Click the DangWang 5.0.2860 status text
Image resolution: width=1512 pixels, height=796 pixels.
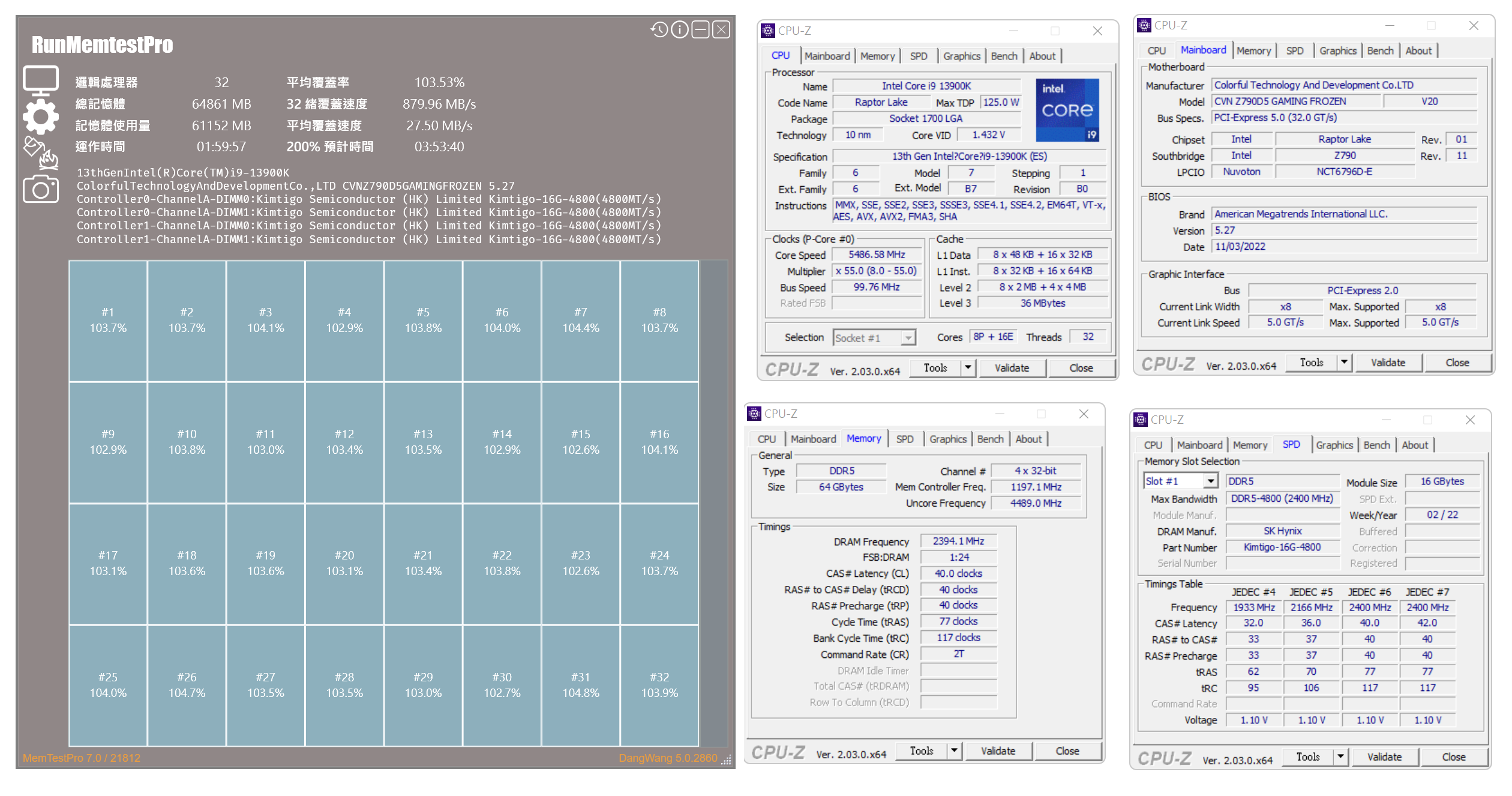click(668, 758)
